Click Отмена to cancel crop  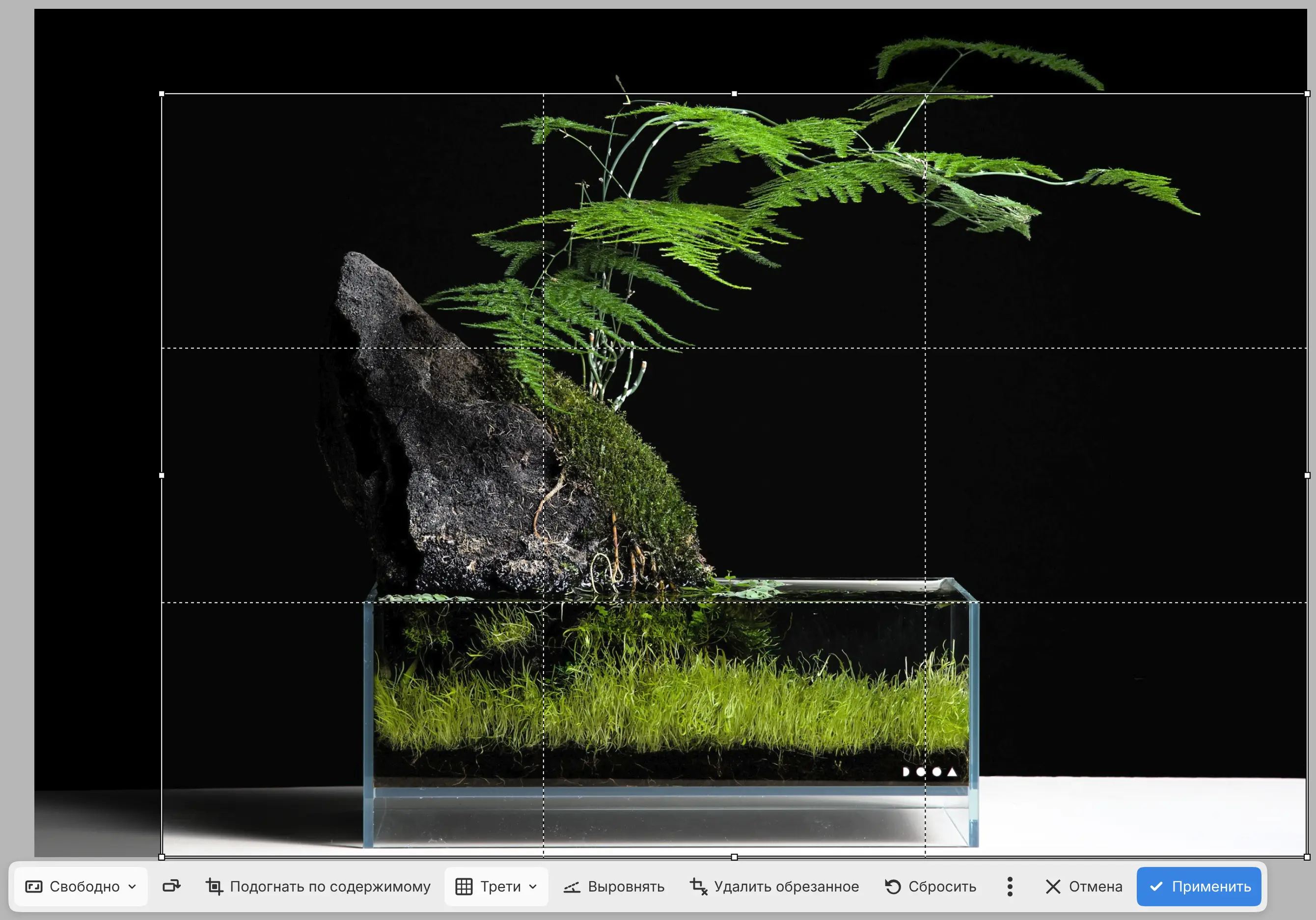click(1083, 887)
